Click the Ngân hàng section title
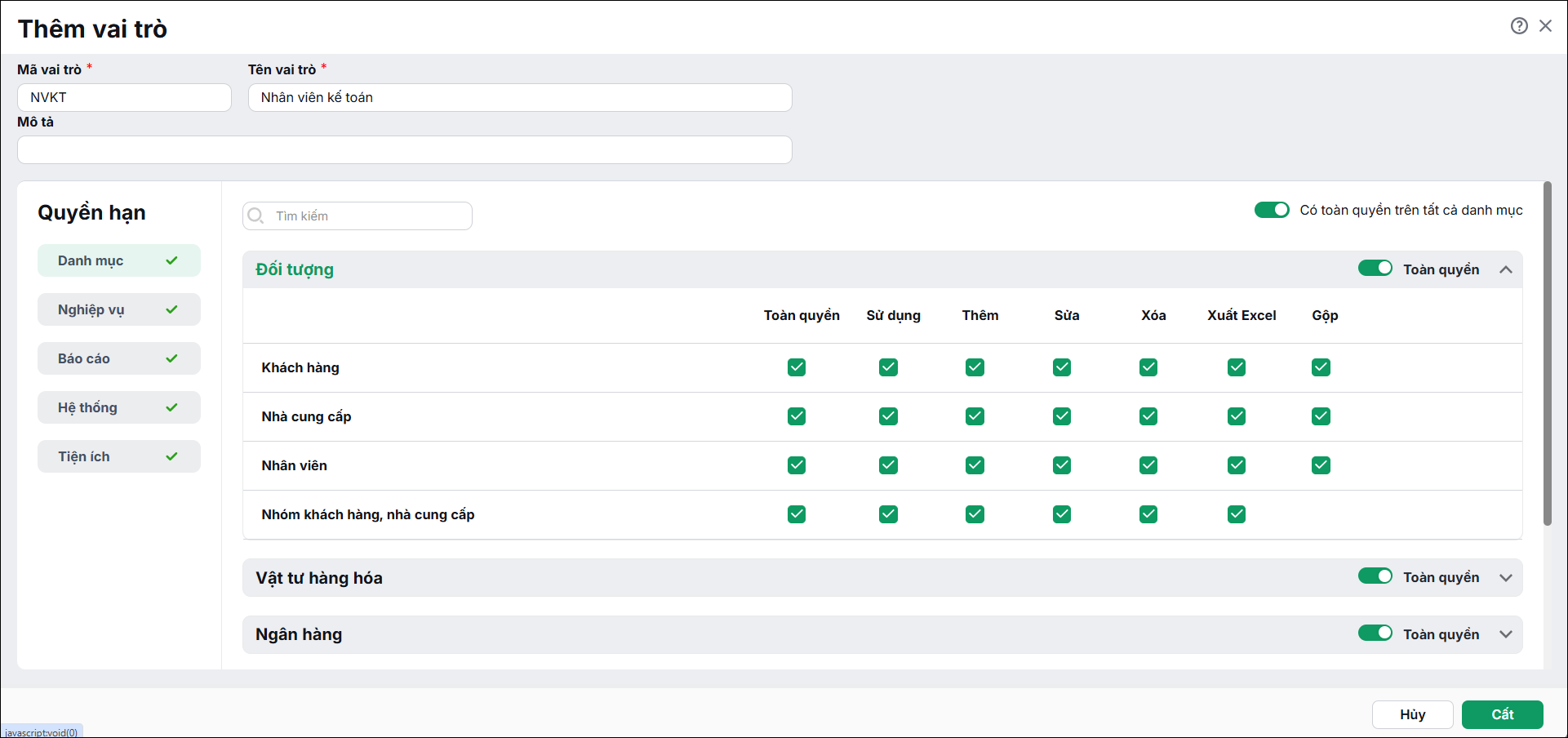The height and width of the screenshot is (738, 1568). (x=299, y=634)
